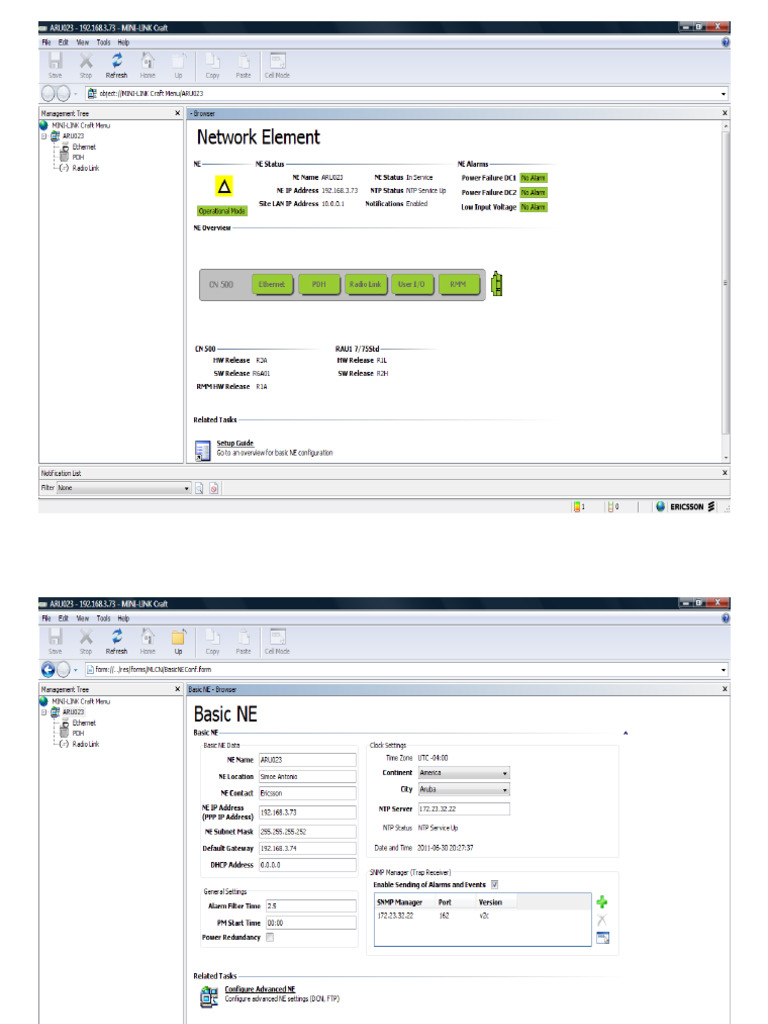
Task: Open Continent dropdown showing America
Action: point(463,773)
